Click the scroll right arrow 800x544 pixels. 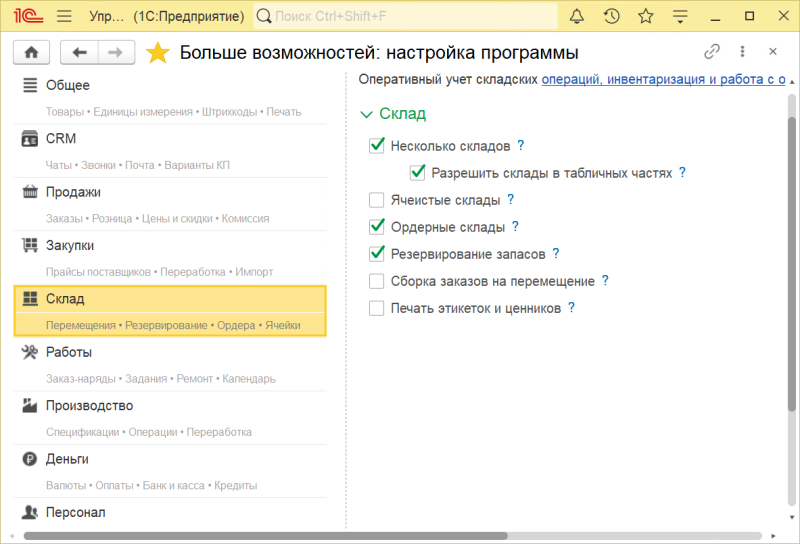[773, 536]
